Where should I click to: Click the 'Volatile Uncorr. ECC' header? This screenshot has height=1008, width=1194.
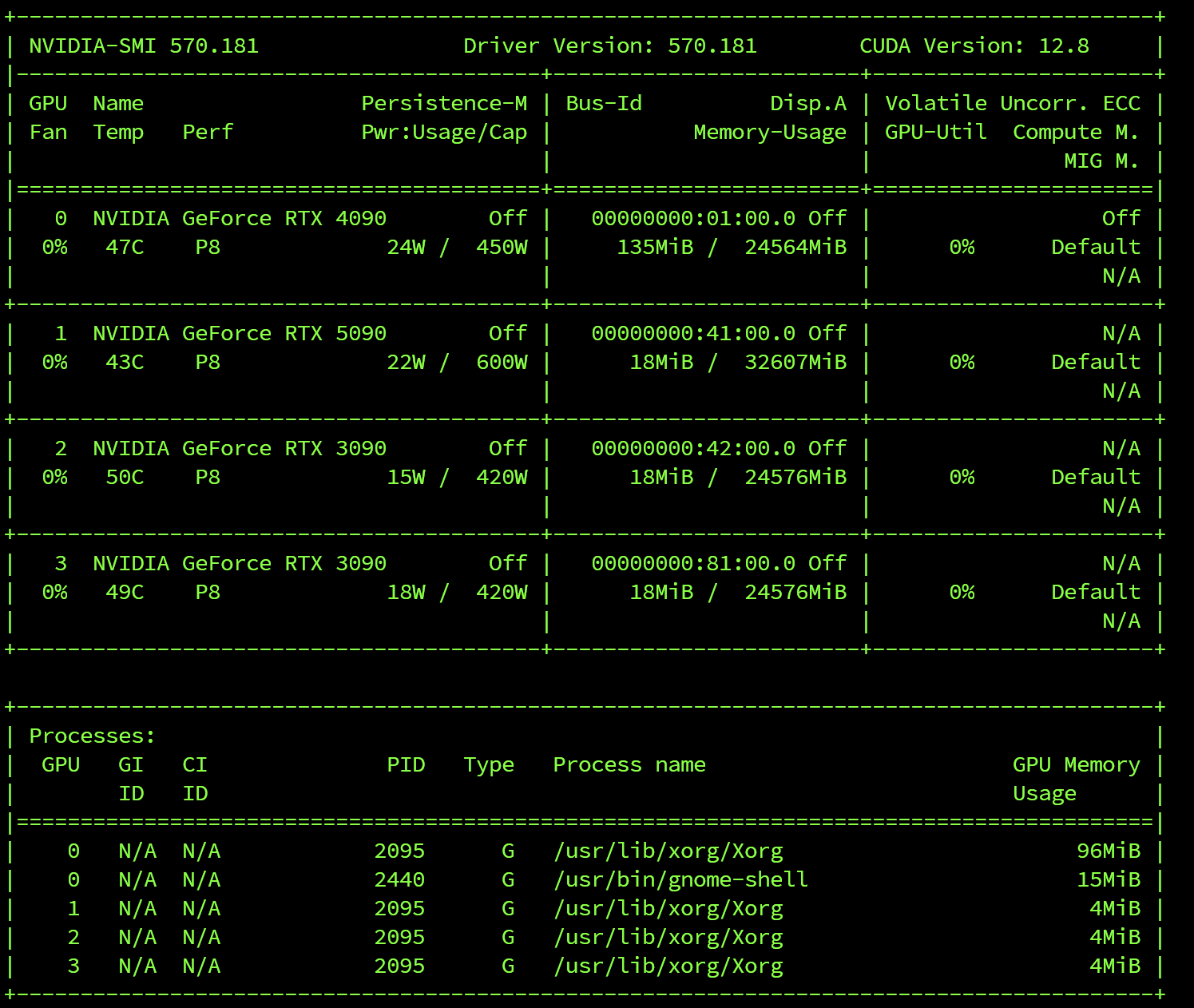pyautogui.click(x=1013, y=103)
